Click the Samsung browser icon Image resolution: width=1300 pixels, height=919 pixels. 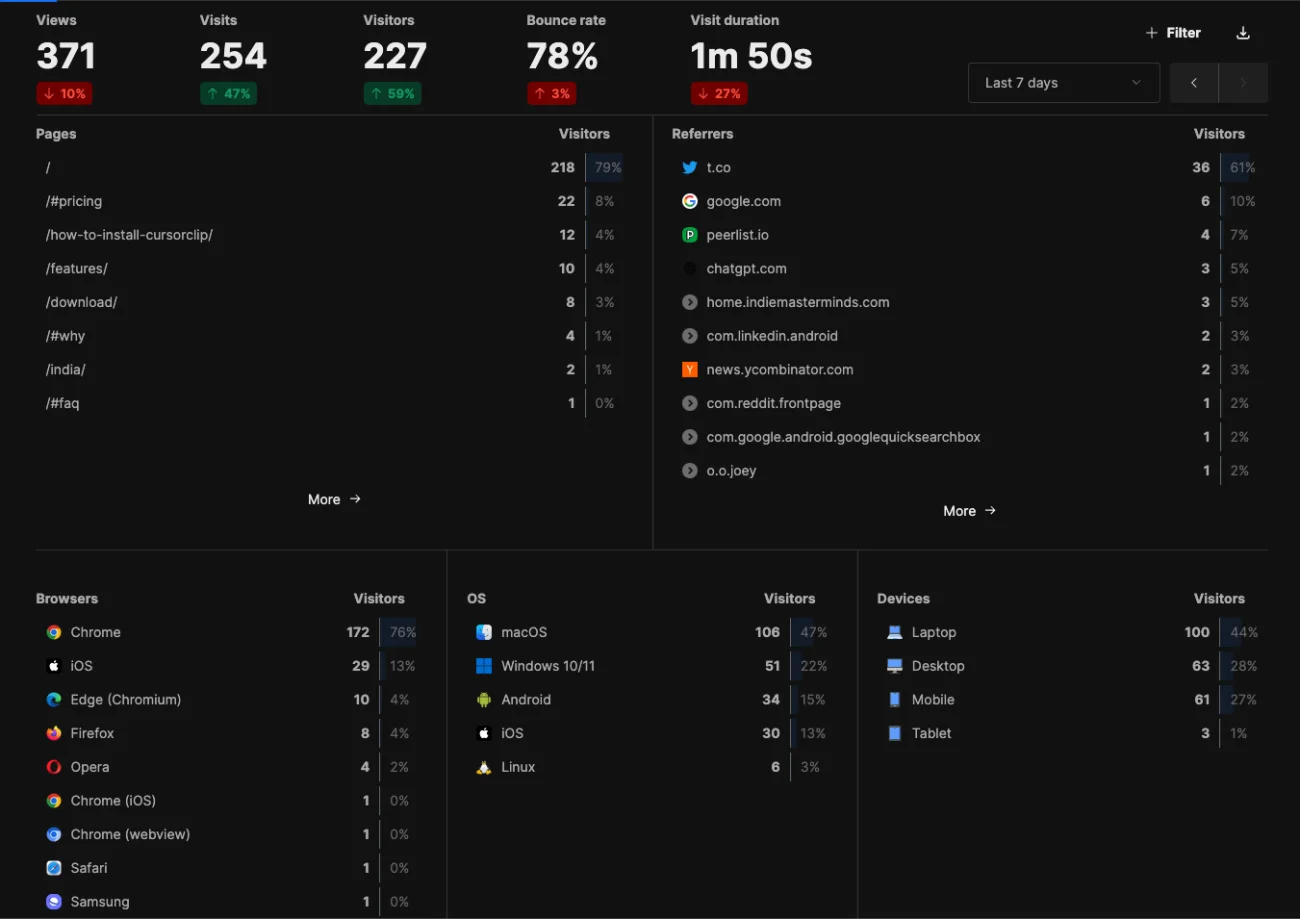pos(54,902)
